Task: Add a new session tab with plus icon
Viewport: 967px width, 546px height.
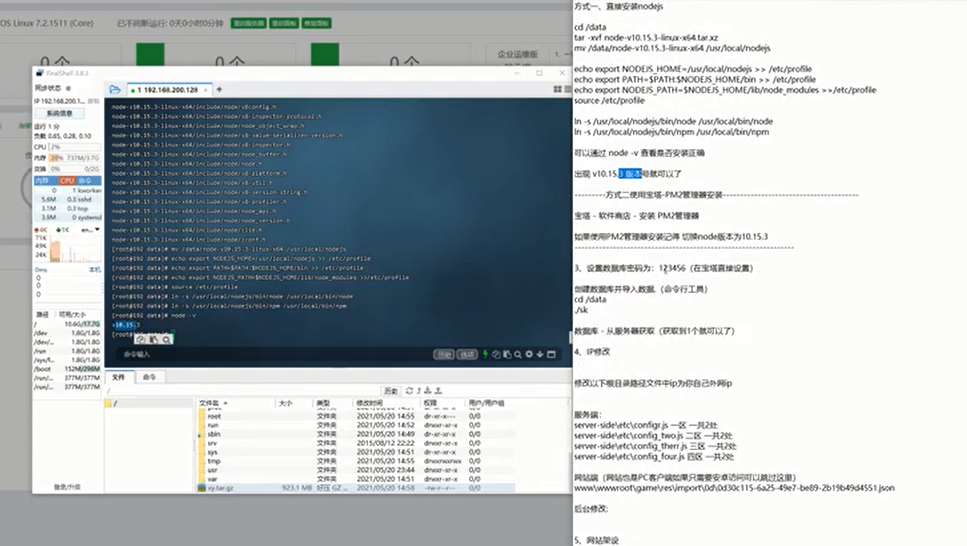Action: click(x=219, y=89)
